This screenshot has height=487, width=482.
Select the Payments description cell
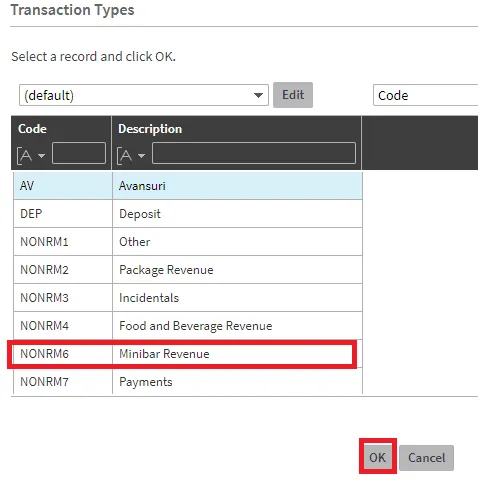(x=237, y=382)
